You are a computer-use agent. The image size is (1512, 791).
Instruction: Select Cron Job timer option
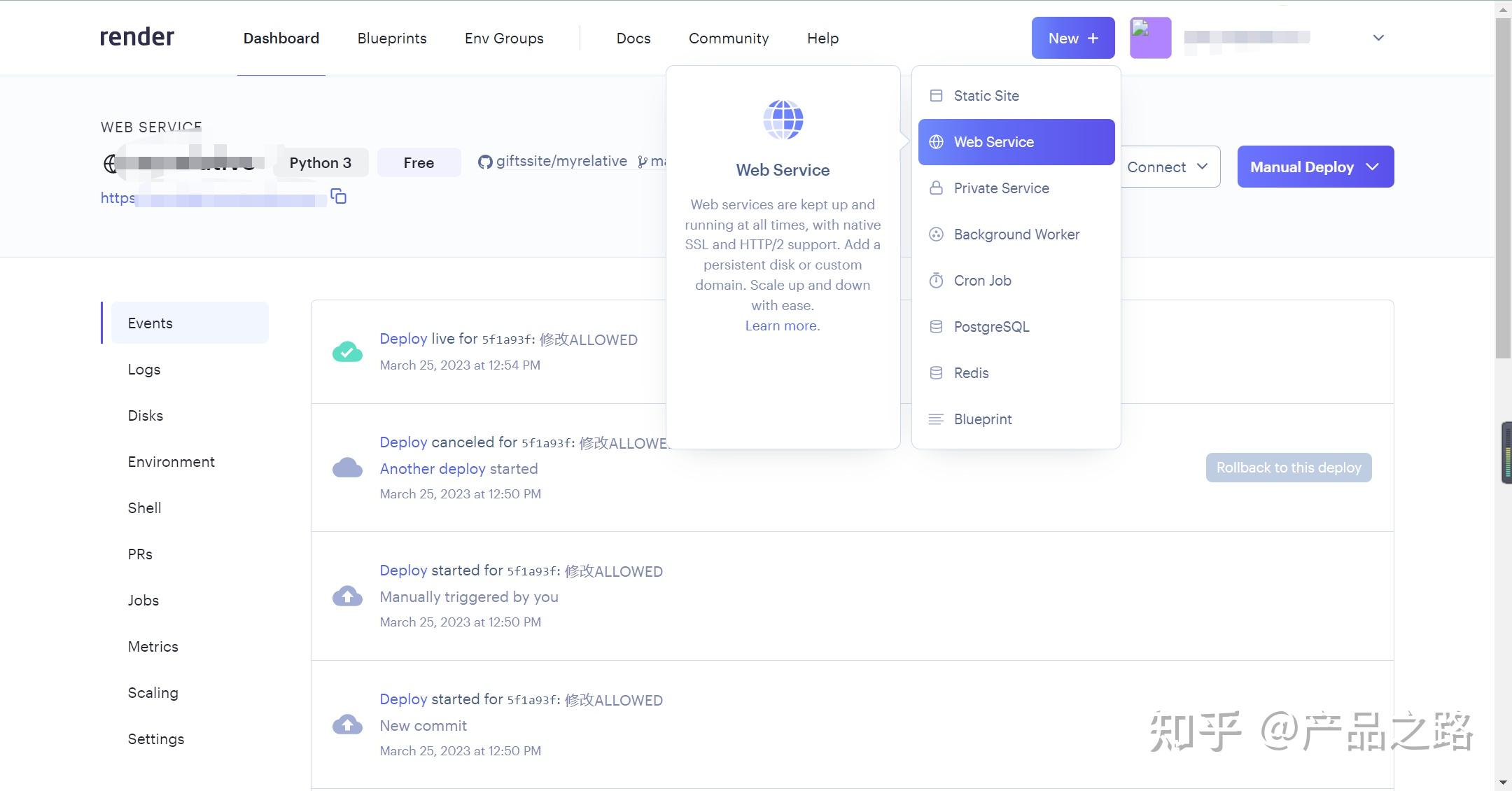[x=981, y=281]
